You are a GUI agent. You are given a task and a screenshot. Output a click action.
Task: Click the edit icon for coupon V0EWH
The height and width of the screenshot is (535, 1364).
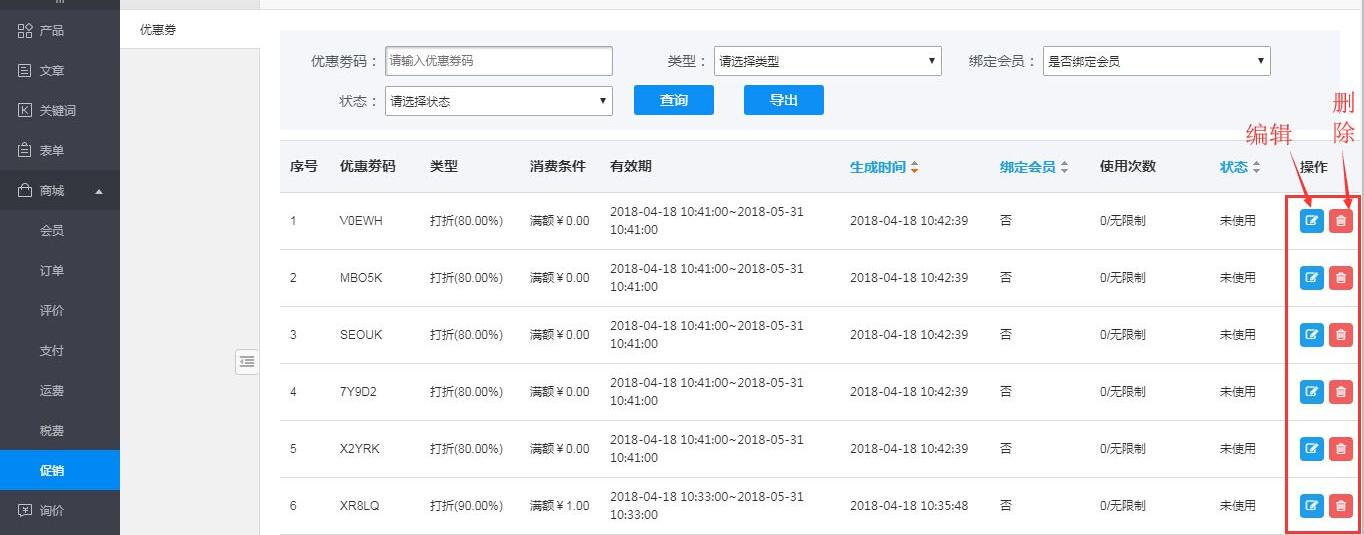[1311, 221]
